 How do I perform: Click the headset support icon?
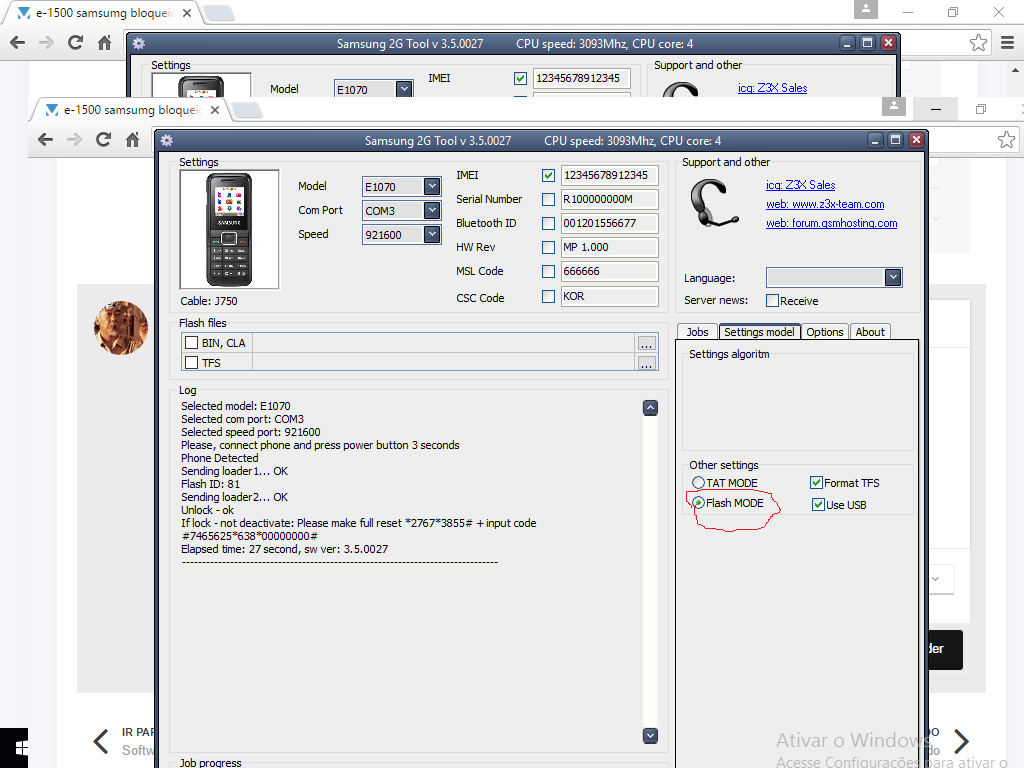coord(714,204)
